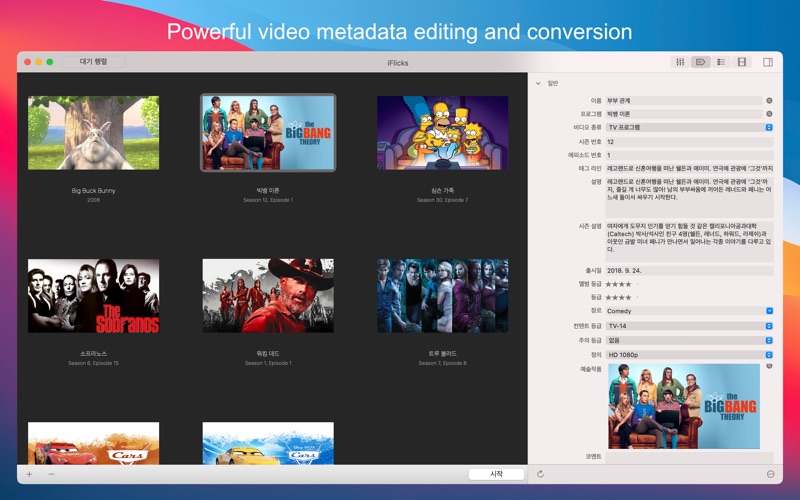800x500 pixels.
Task: Click the "Big Buck Bunny" title text
Action: click(x=93, y=190)
